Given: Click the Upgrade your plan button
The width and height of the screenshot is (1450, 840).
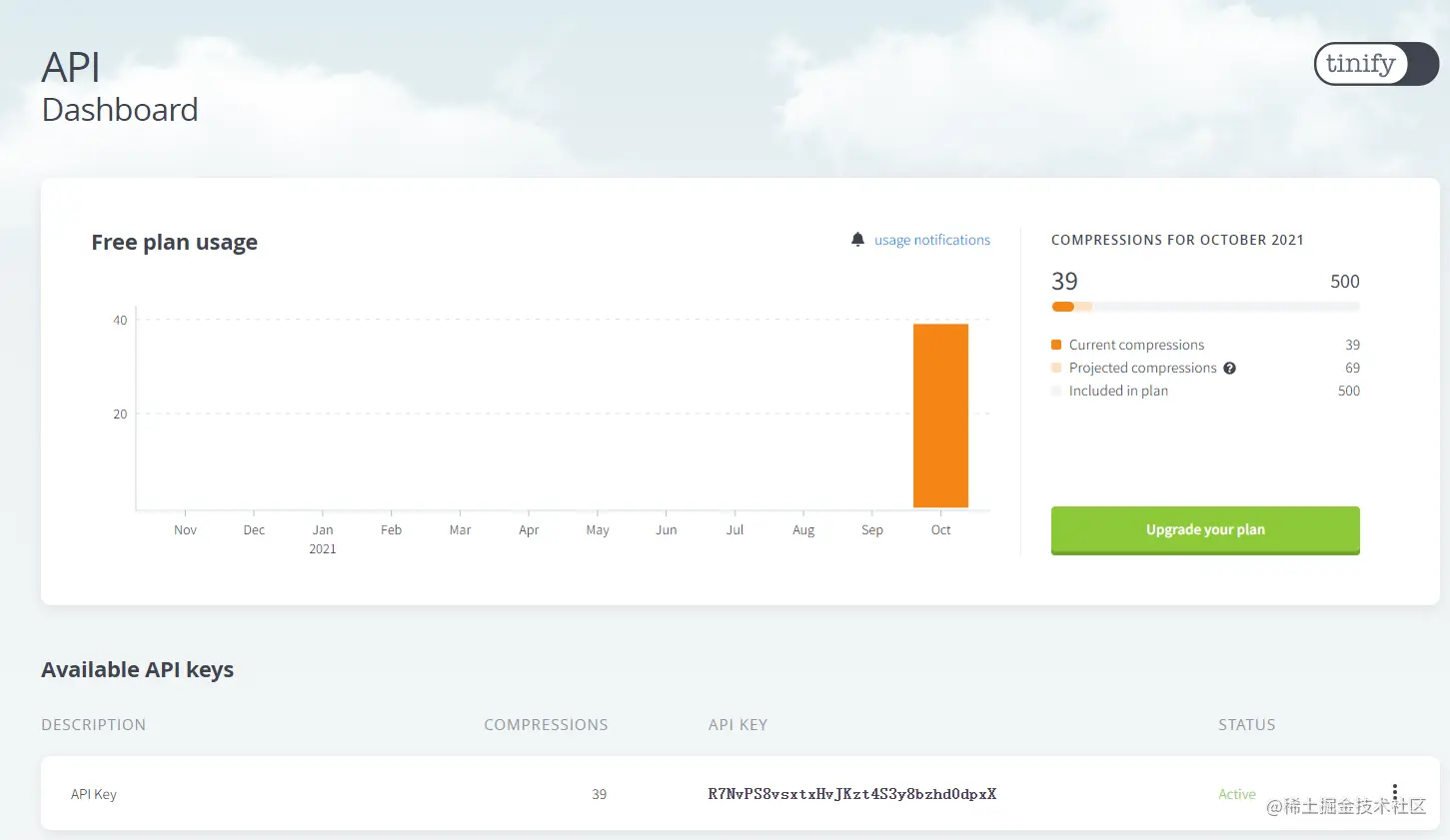Looking at the screenshot, I should [1205, 530].
